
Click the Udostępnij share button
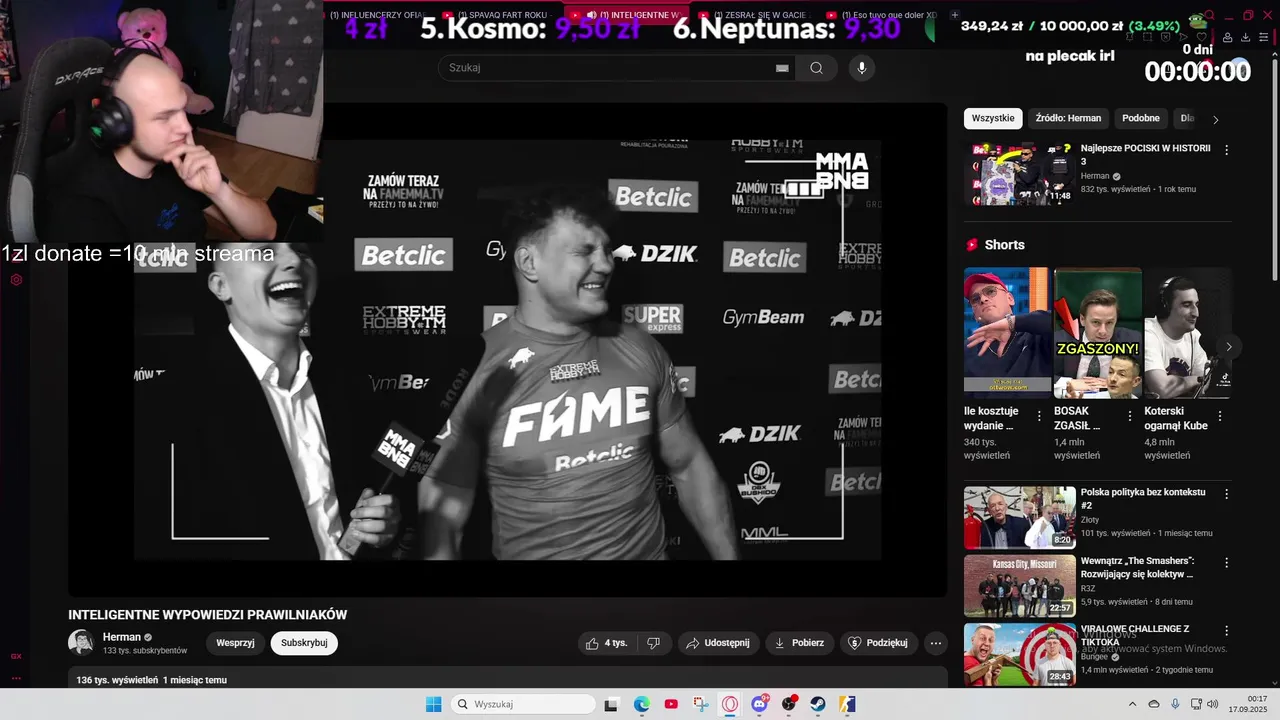718,643
